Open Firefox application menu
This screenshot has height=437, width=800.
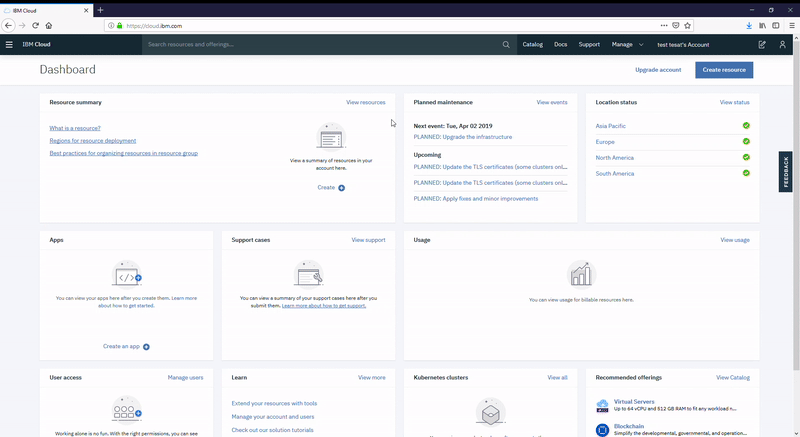[792, 25]
